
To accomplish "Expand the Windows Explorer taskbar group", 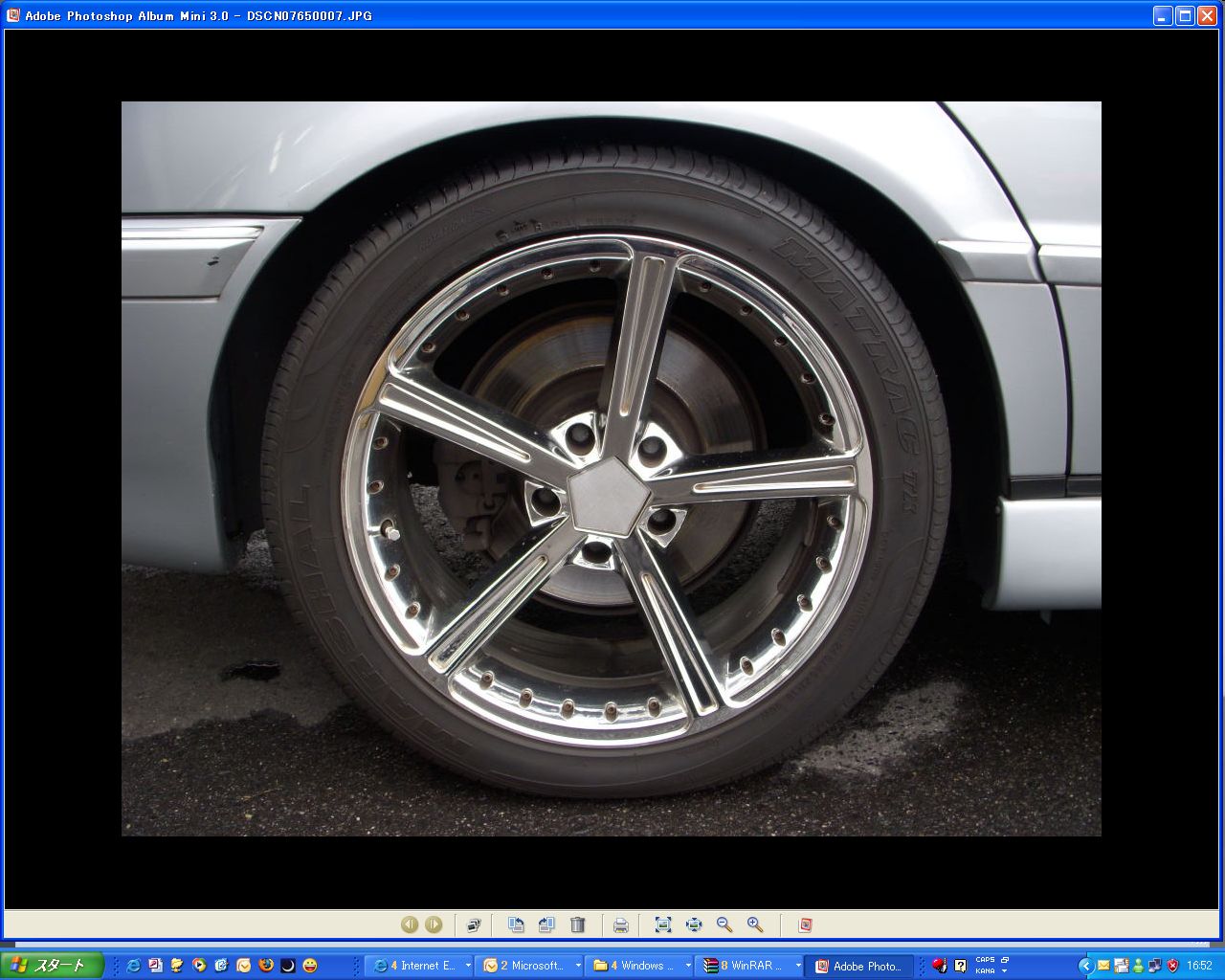I will click(641, 966).
